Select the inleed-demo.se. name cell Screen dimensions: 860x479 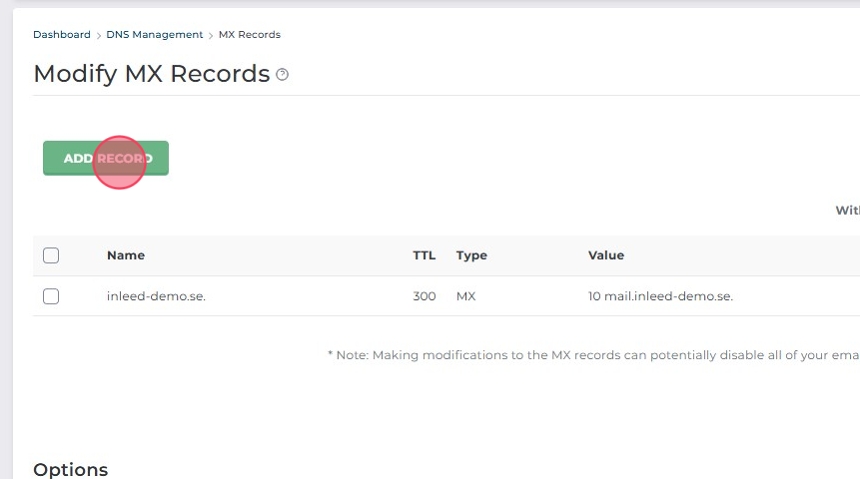156,297
